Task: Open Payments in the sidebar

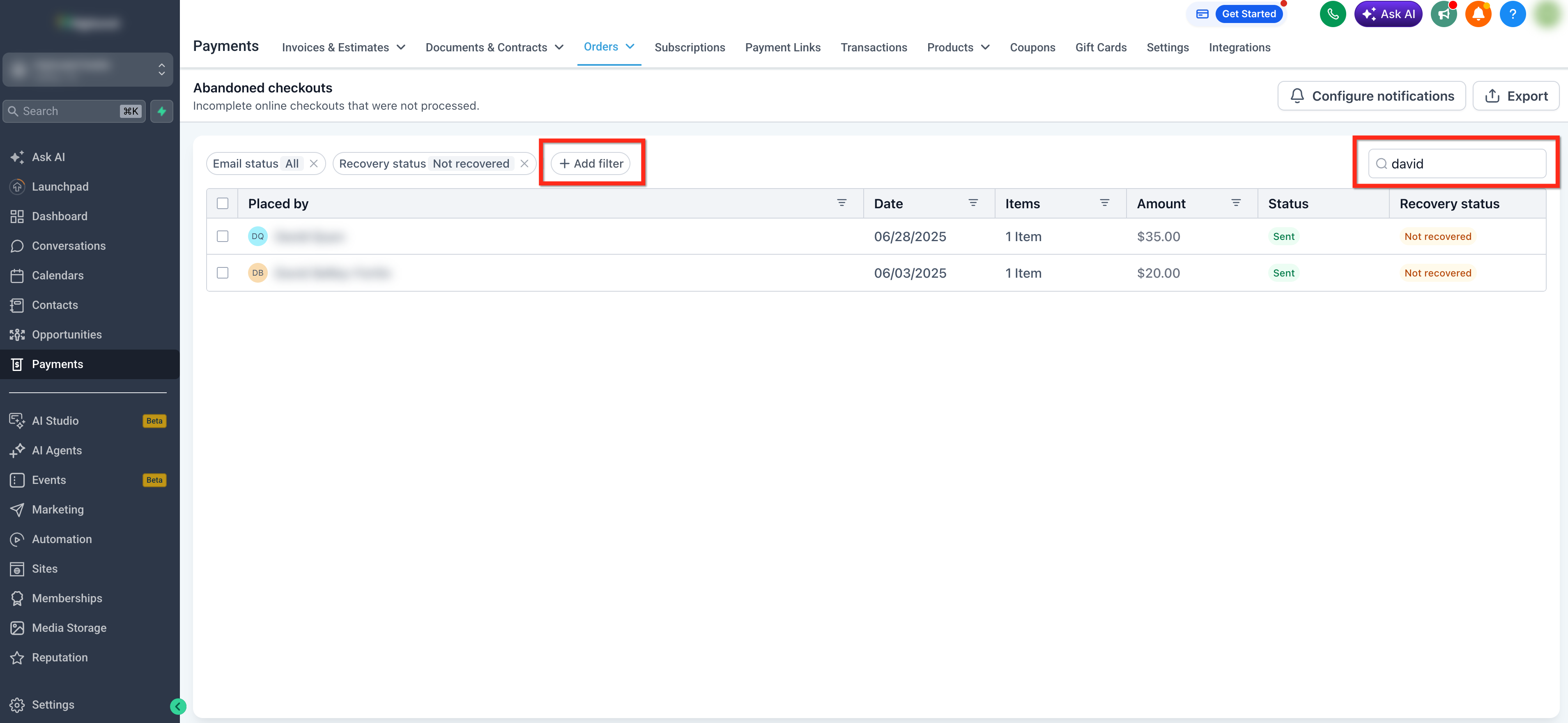Action: (x=90, y=364)
